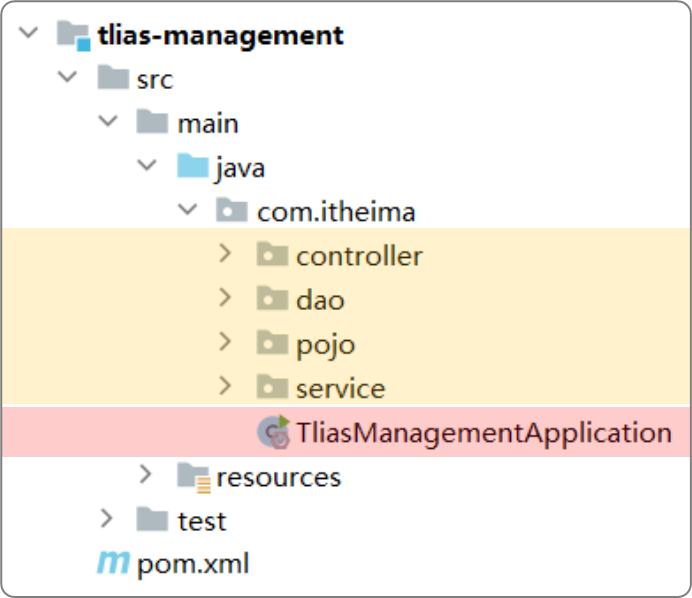Image resolution: width=692 pixels, height=598 pixels.
Task: Collapse the tlias-management project node
Action: click(x=28, y=35)
